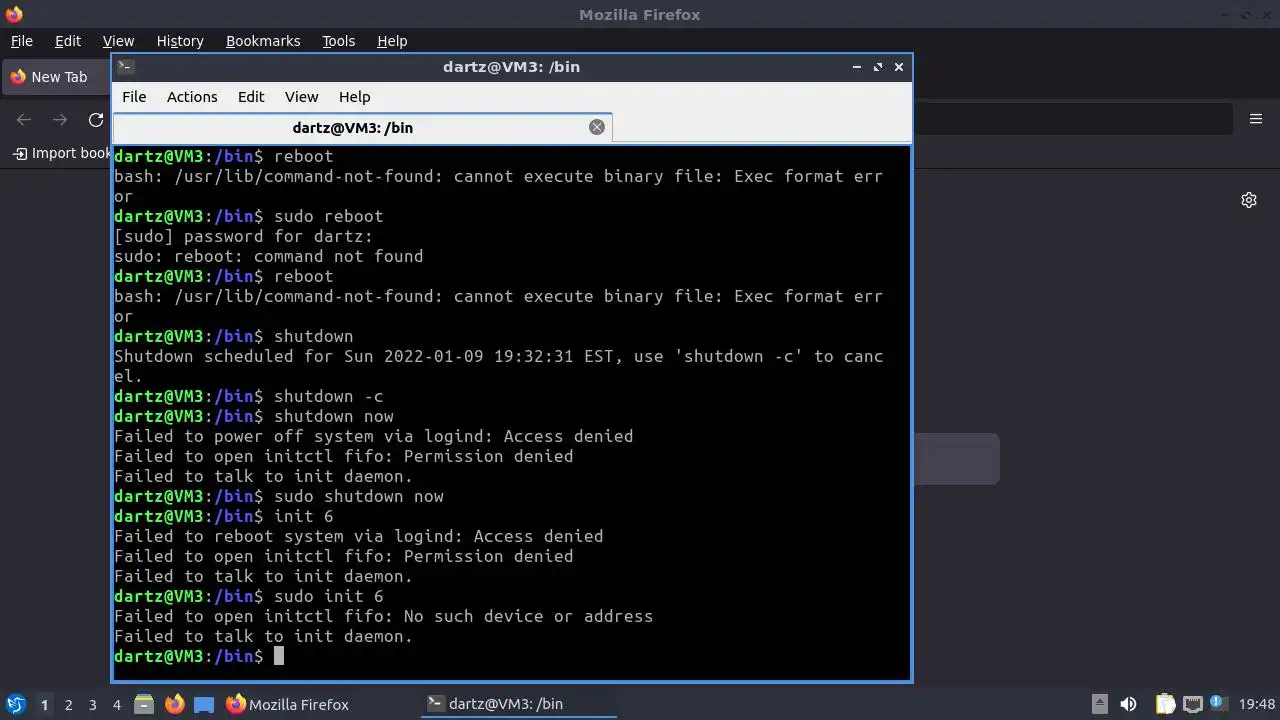1280x720 pixels.
Task: Open Firefox Bookmarks menu
Action: (x=263, y=41)
